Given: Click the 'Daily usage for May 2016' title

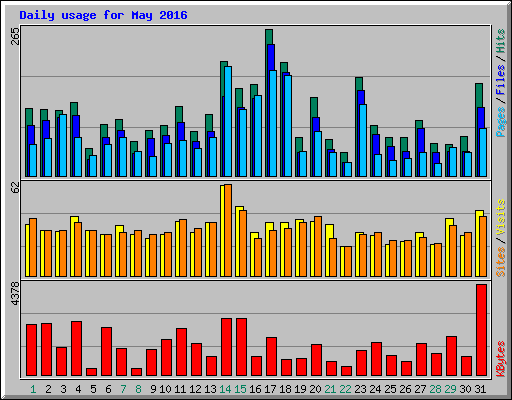Looking at the screenshot, I should click(103, 15).
